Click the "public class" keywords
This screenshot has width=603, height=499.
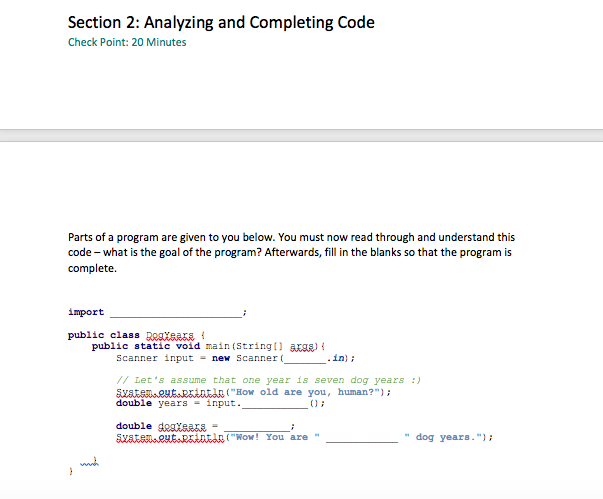click(103, 335)
